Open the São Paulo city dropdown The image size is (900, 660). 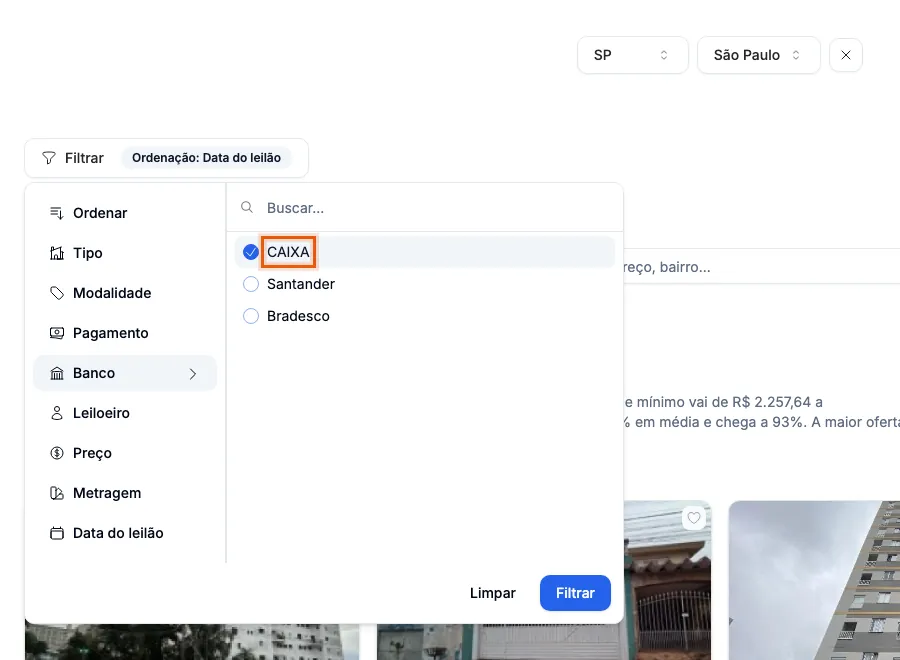click(x=758, y=55)
